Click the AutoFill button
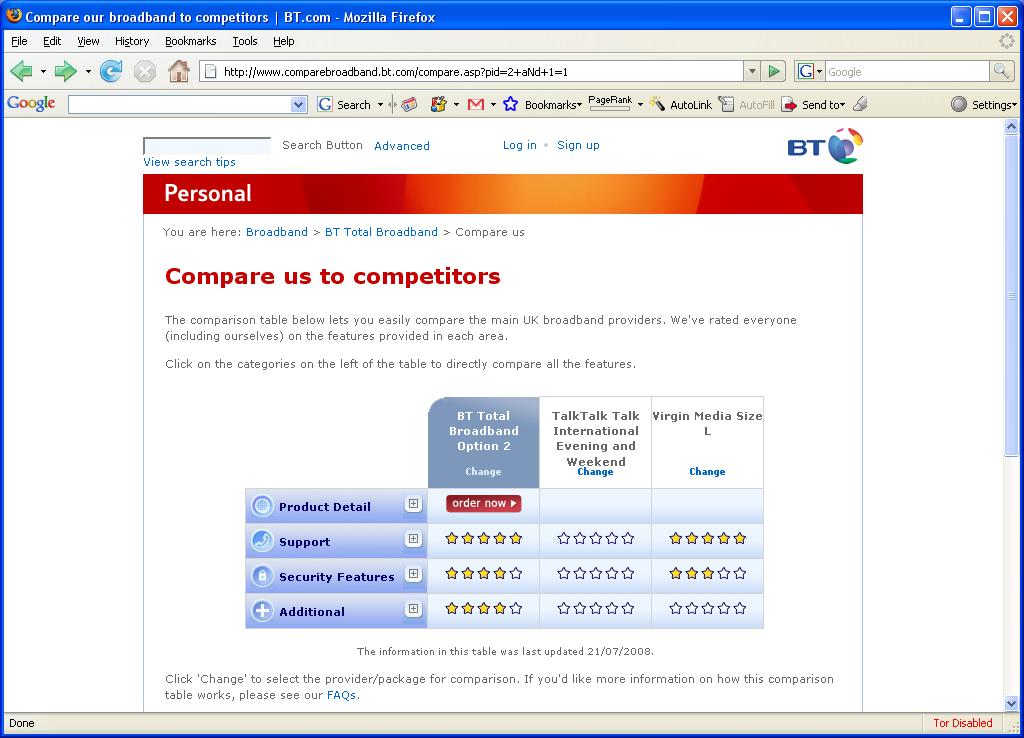Viewport: 1024px width, 738px height. point(746,104)
